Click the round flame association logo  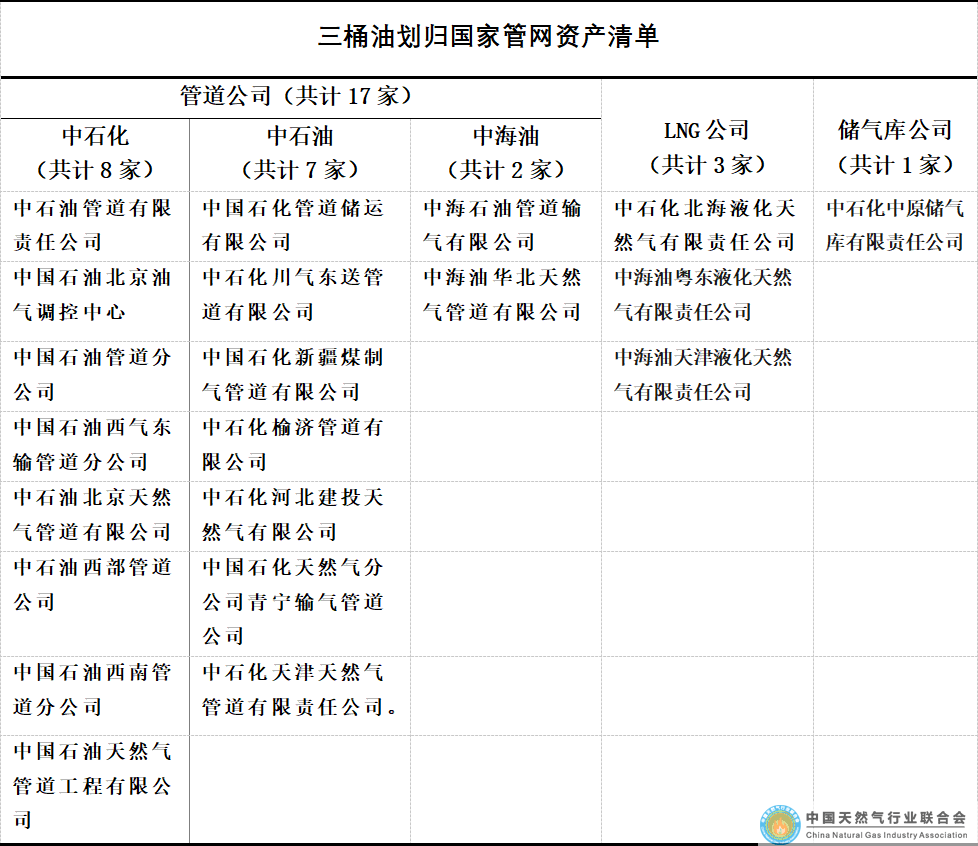(780, 825)
